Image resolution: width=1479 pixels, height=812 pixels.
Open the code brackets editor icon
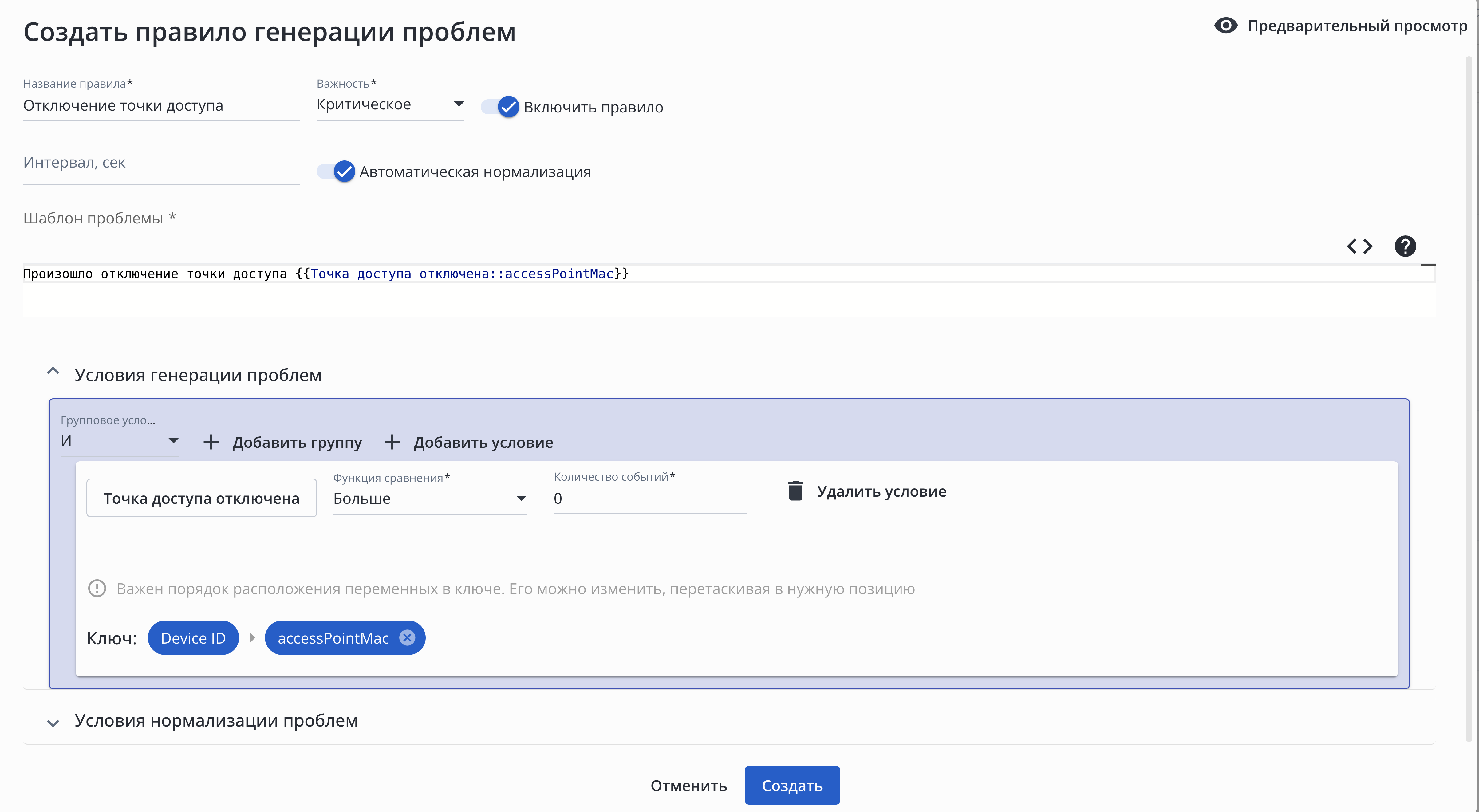[1359, 246]
